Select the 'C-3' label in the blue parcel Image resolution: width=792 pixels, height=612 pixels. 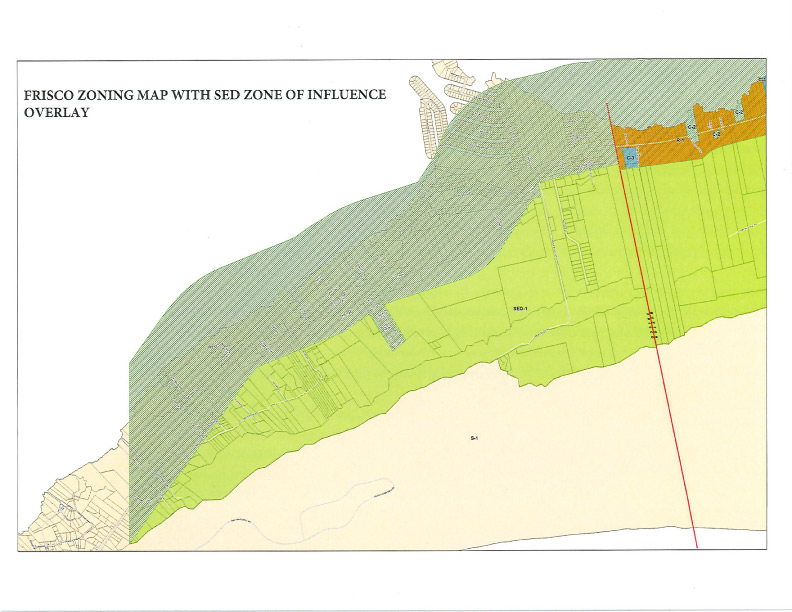click(x=630, y=158)
